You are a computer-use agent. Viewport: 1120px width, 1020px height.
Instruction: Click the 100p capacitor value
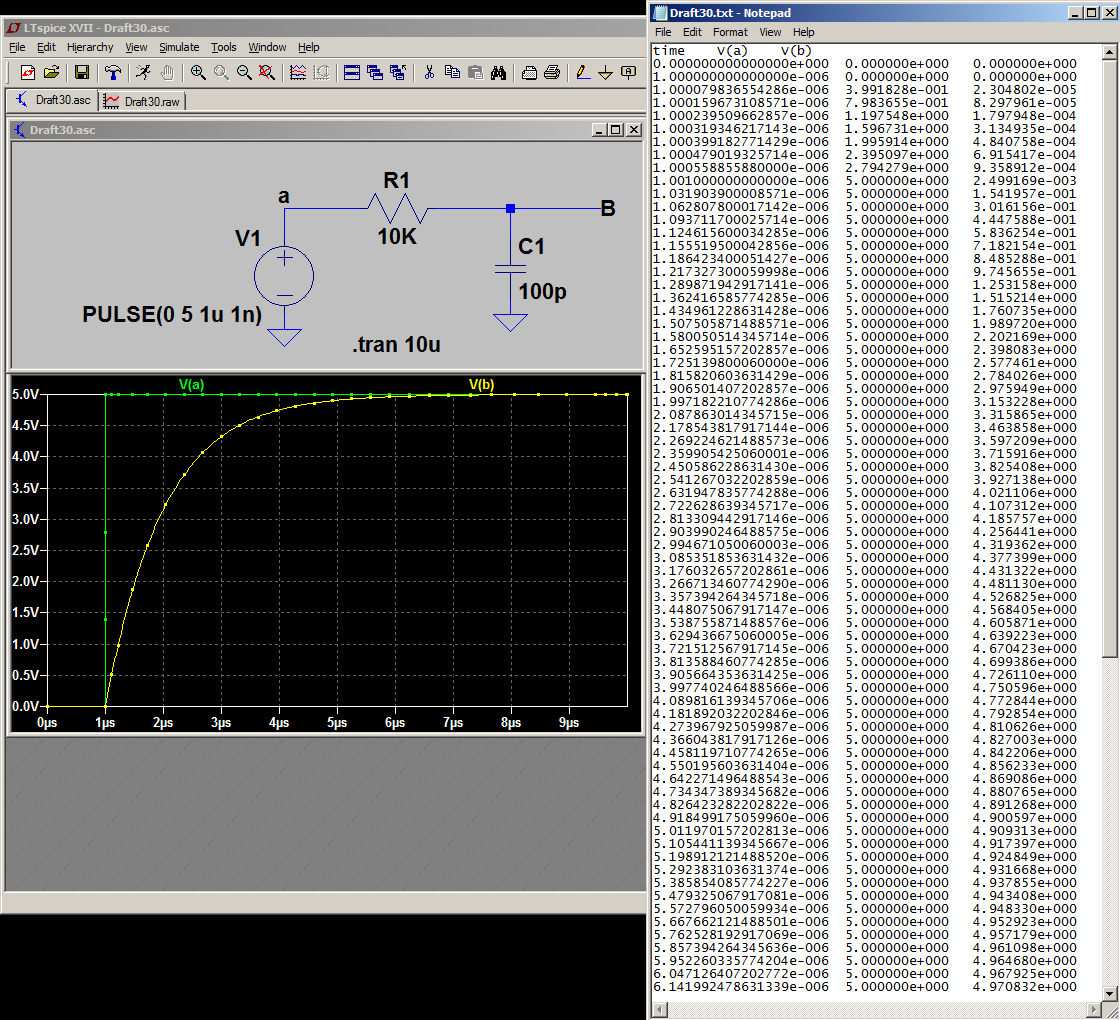tap(543, 291)
